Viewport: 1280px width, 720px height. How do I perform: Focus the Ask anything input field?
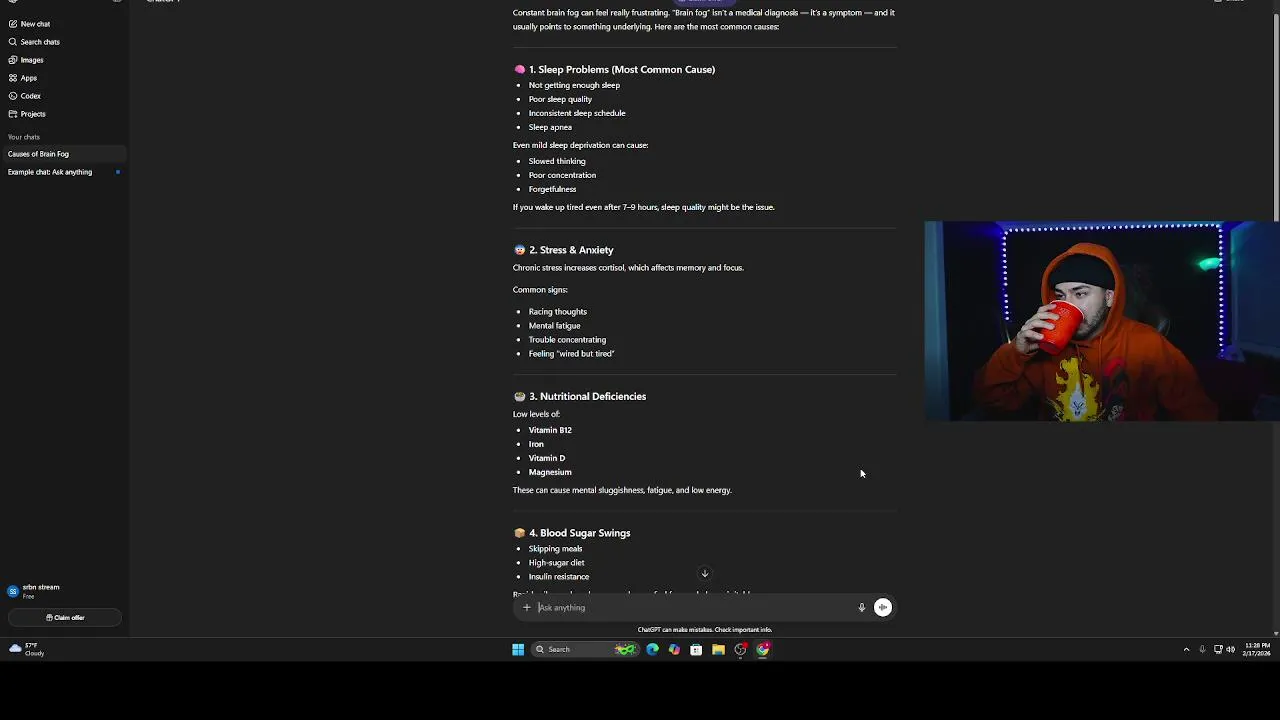(695, 607)
